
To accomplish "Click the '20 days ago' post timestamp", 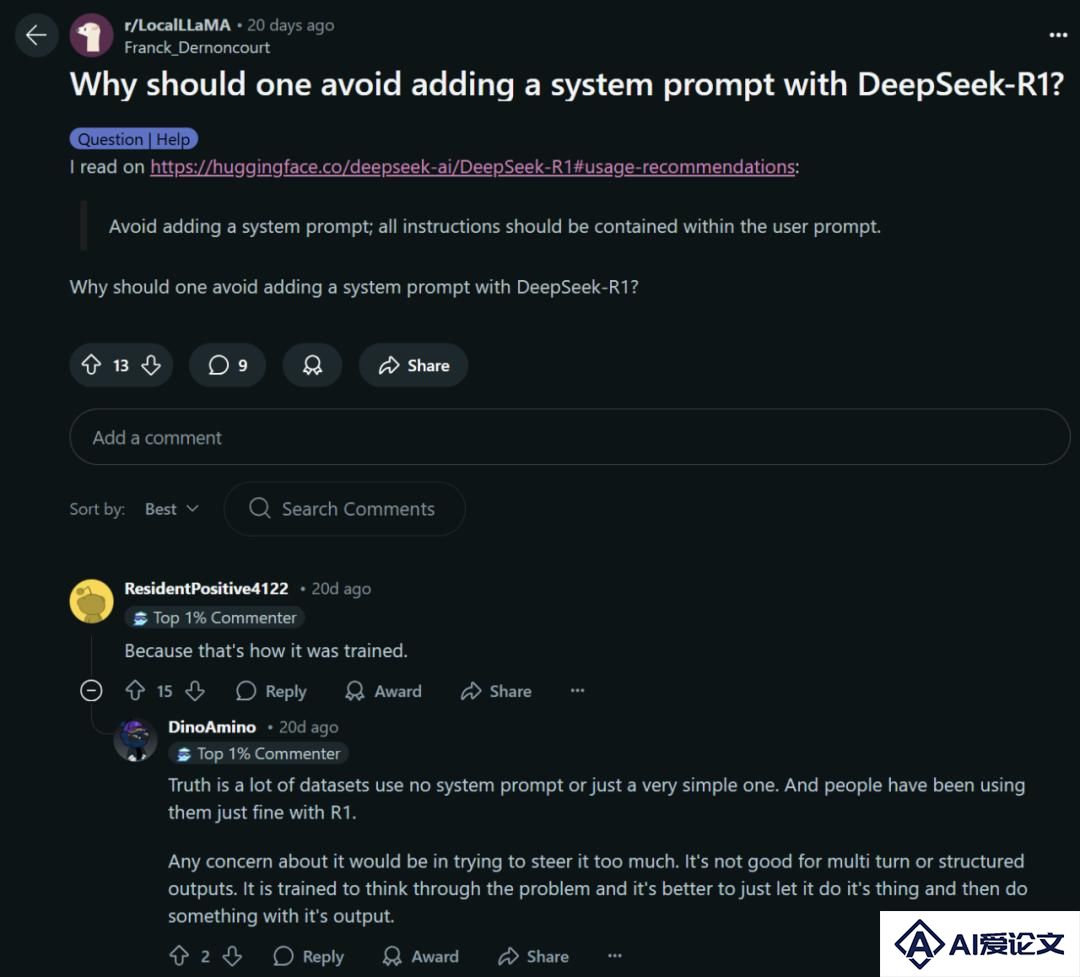I will point(291,25).
